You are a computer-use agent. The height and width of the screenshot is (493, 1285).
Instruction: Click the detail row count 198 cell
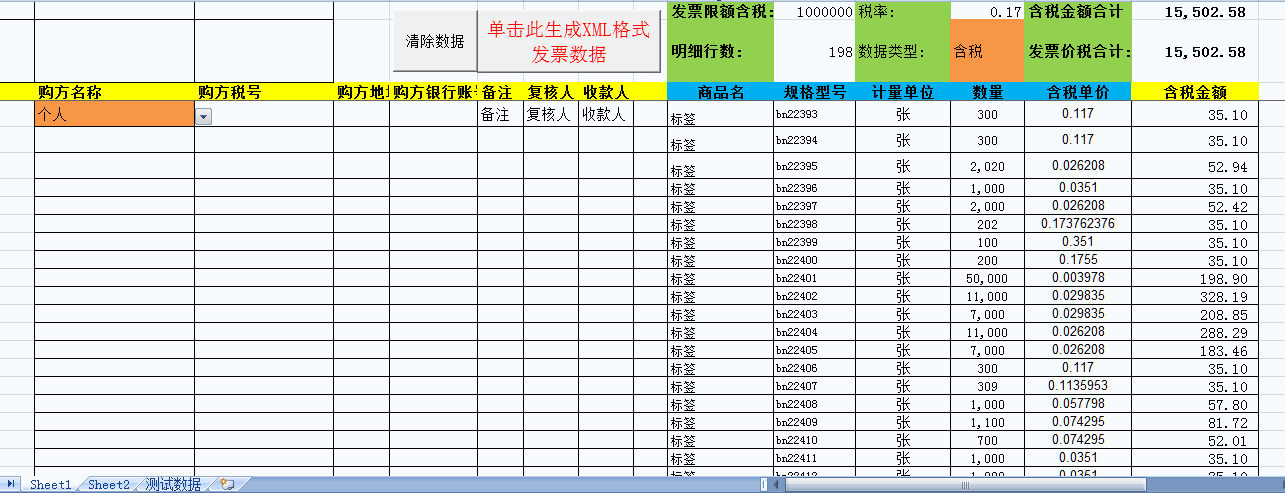(x=814, y=52)
